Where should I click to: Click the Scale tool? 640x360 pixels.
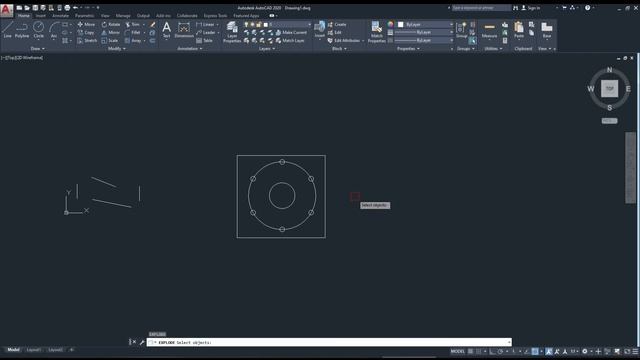point(110,40)
